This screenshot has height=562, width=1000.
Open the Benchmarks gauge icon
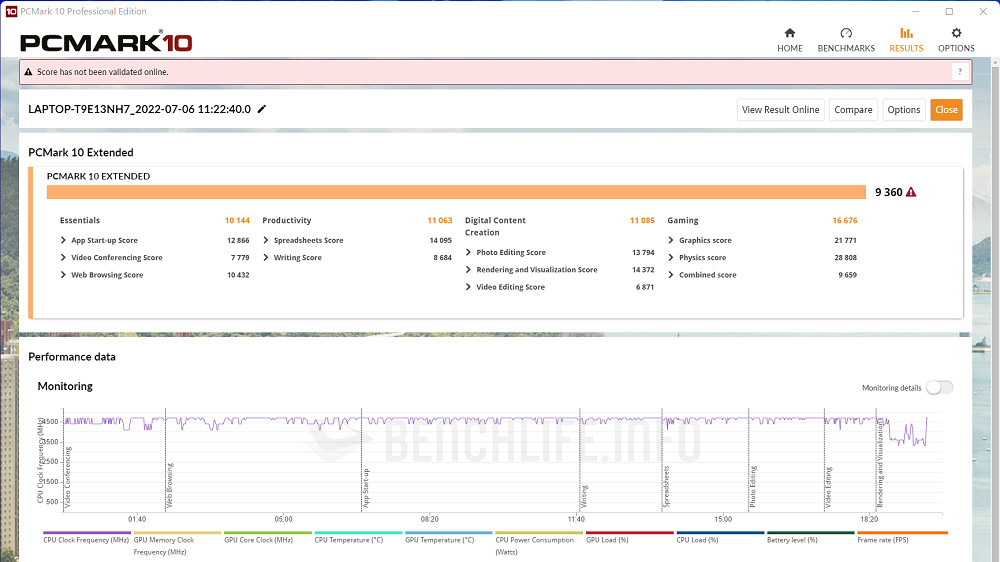846,33
